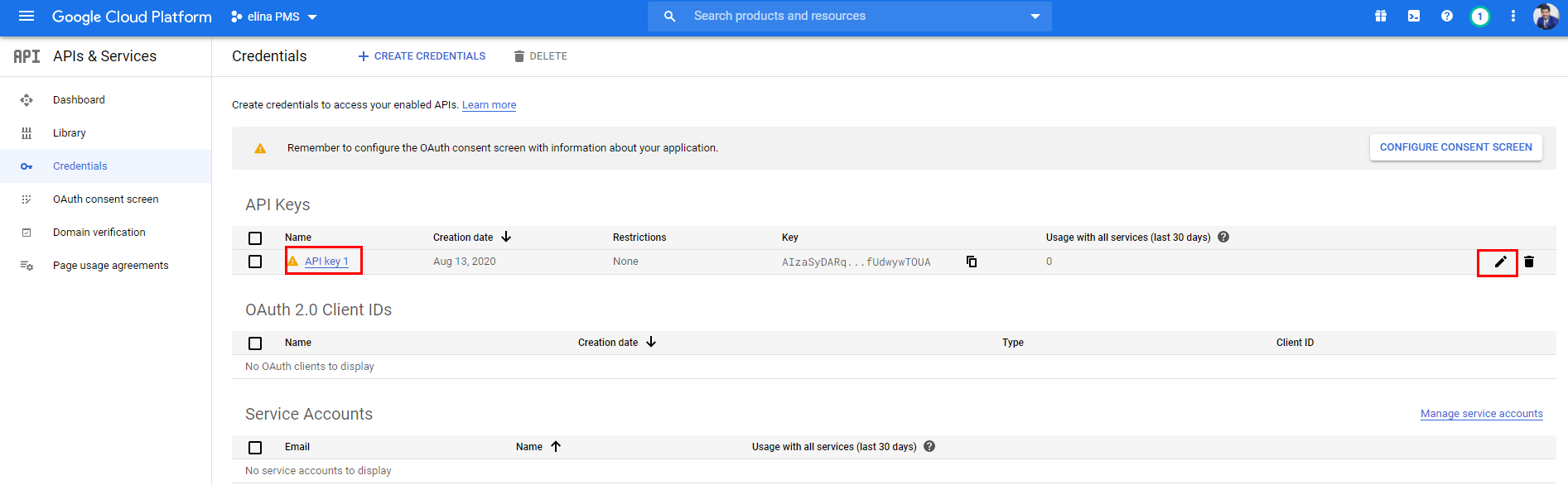Open notifications badge showing 1

tap(1480, 17)
